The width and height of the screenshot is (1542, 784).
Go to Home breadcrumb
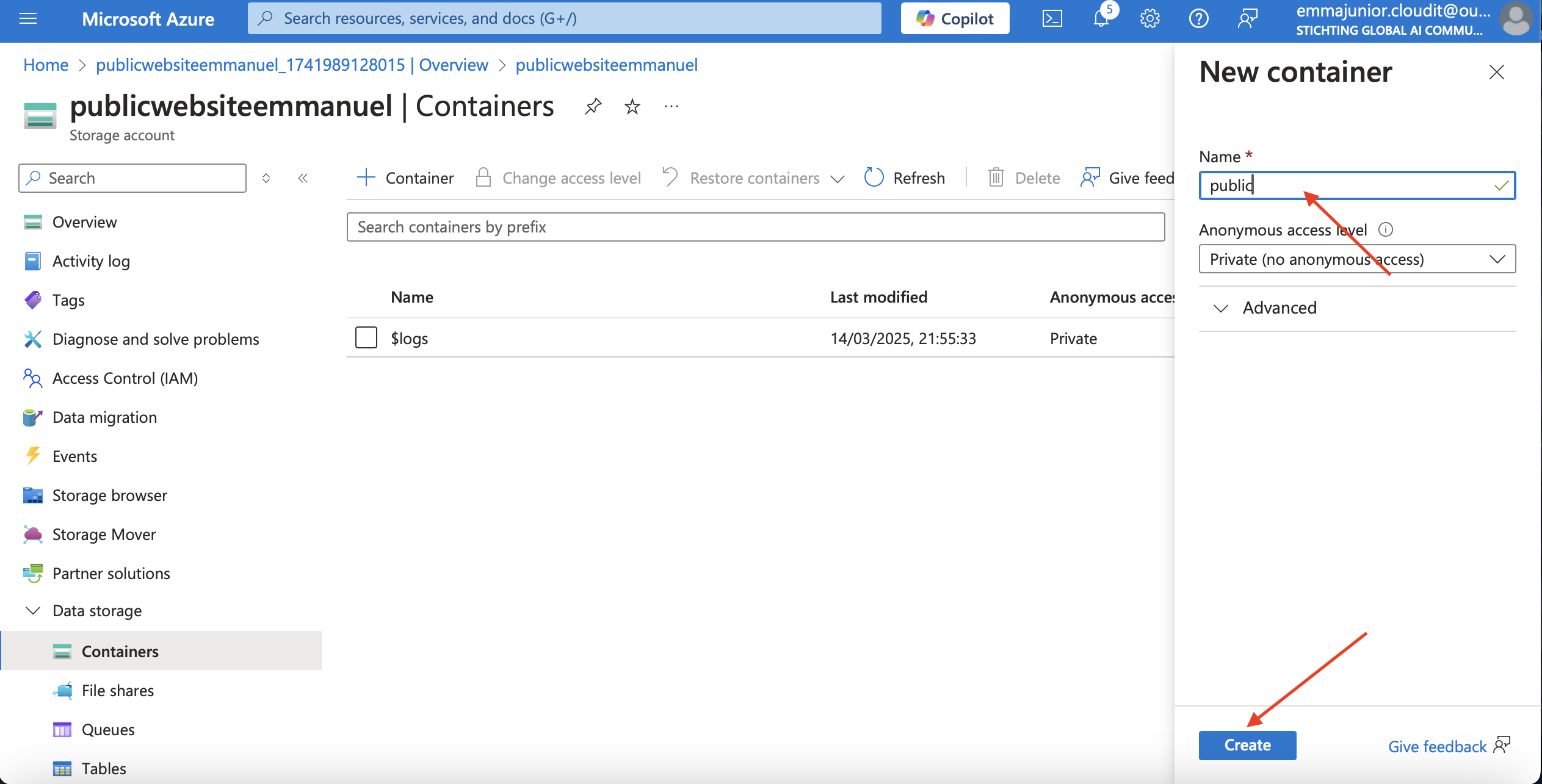tap(46, 65)
